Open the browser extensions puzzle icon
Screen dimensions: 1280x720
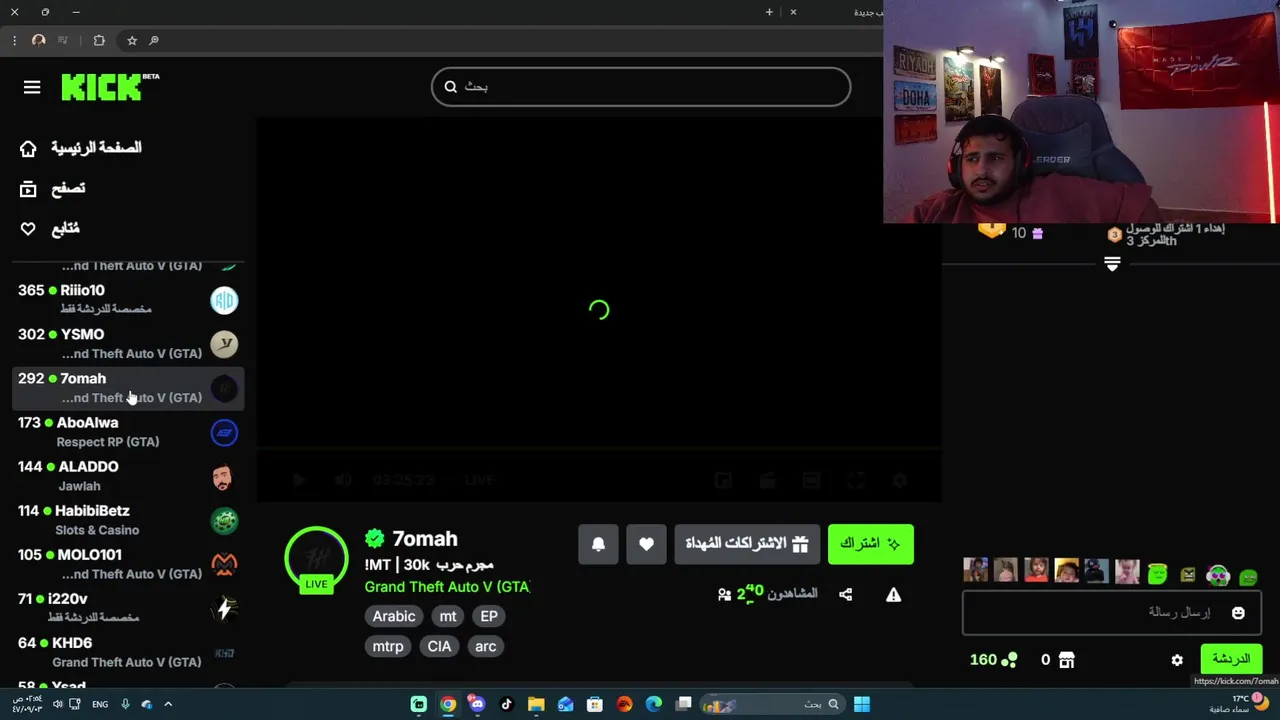(99, 40)
